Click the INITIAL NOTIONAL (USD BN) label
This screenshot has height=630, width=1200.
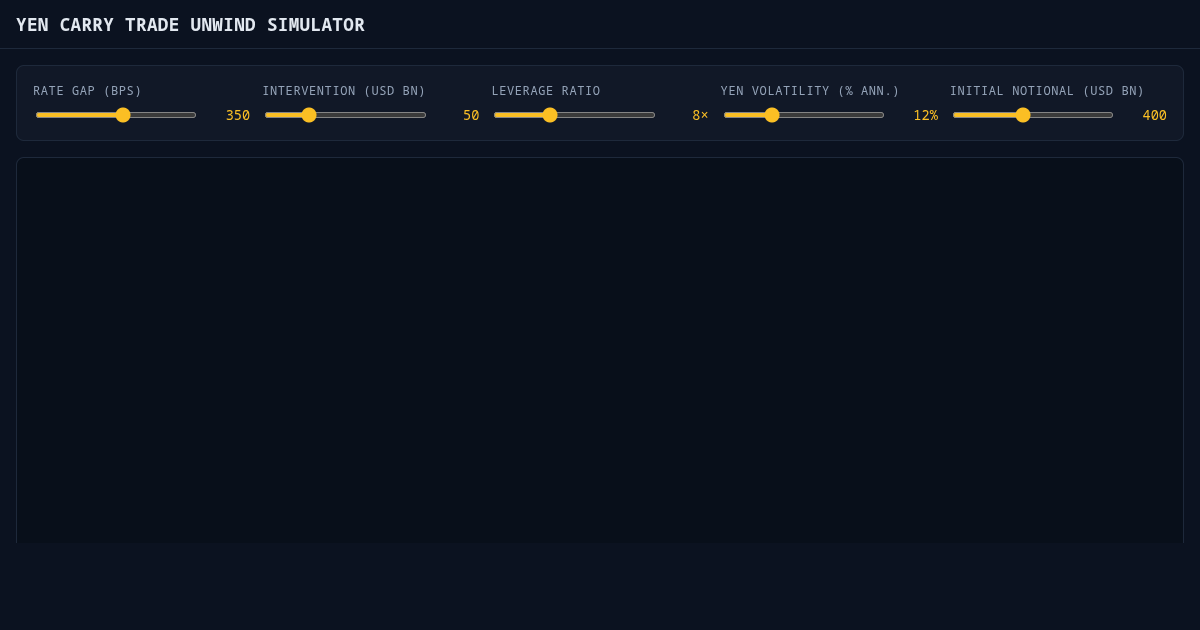pyautogui.click(x=1047, y=91)
